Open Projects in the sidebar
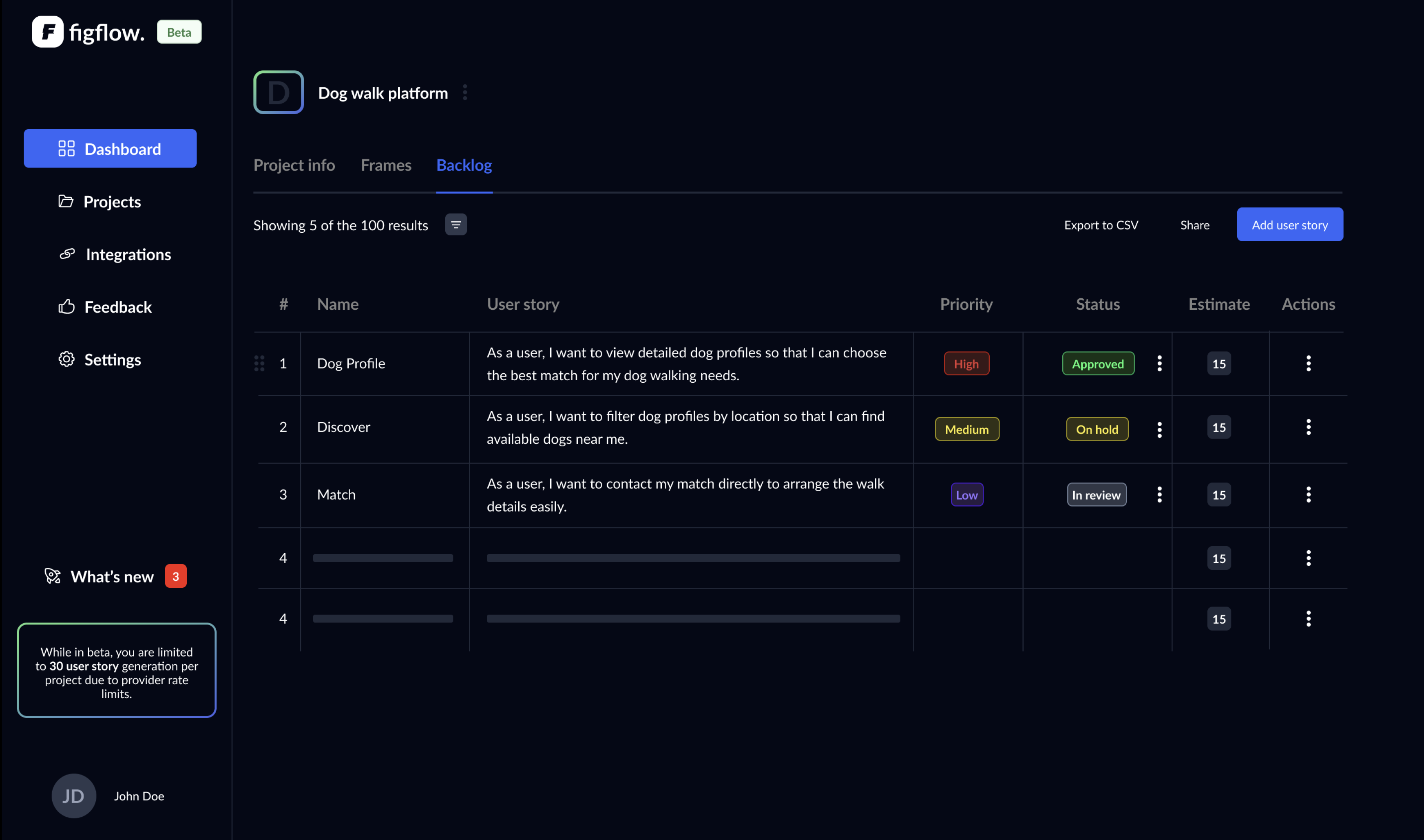 112,201
